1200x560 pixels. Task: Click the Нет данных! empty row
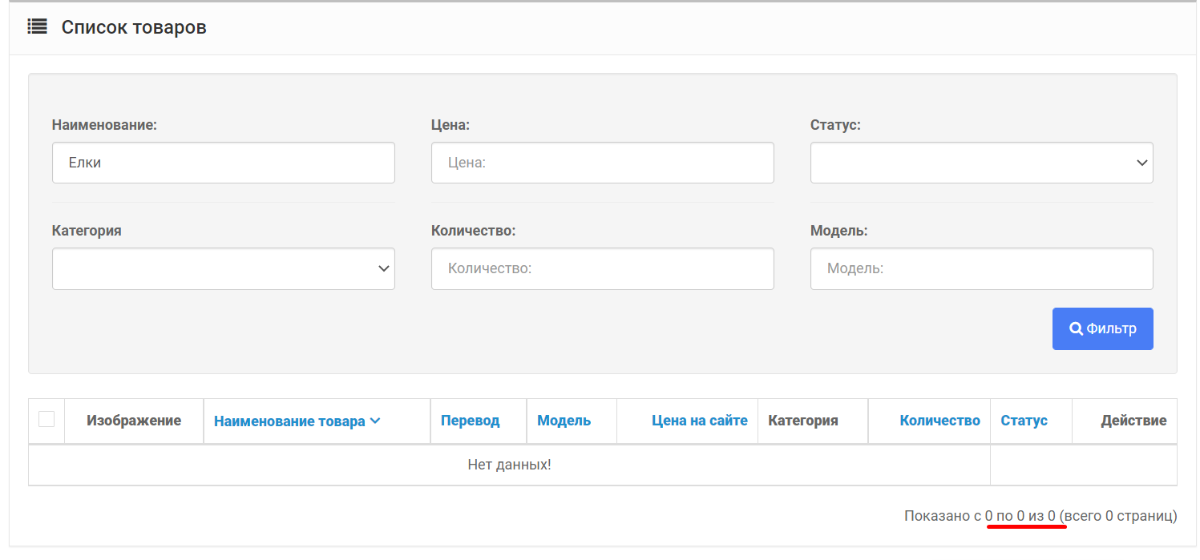coord(509,465)
